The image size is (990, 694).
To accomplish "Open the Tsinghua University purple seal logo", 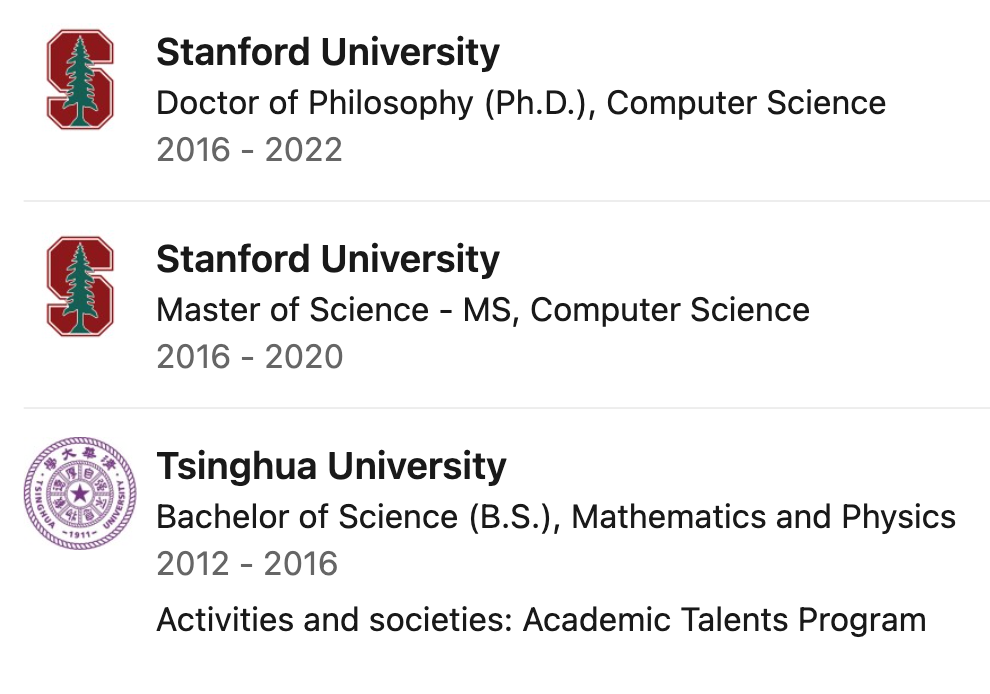I will [80, 492].
